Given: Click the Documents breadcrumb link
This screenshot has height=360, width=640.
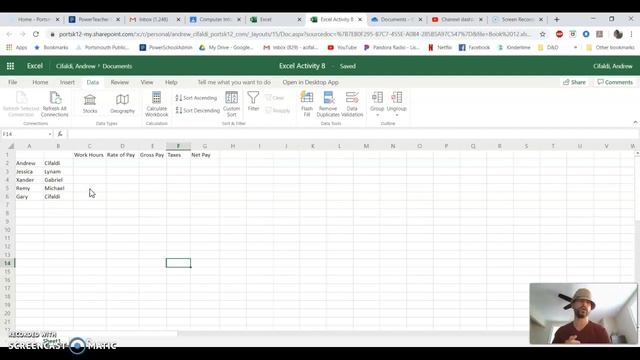Looking at the screenshot, I should pos(117,66).
